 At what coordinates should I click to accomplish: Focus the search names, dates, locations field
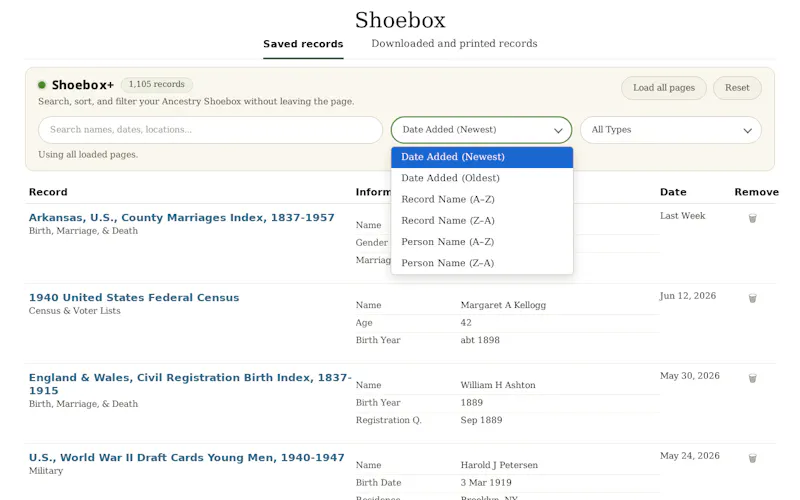click(x=210, y=130)
